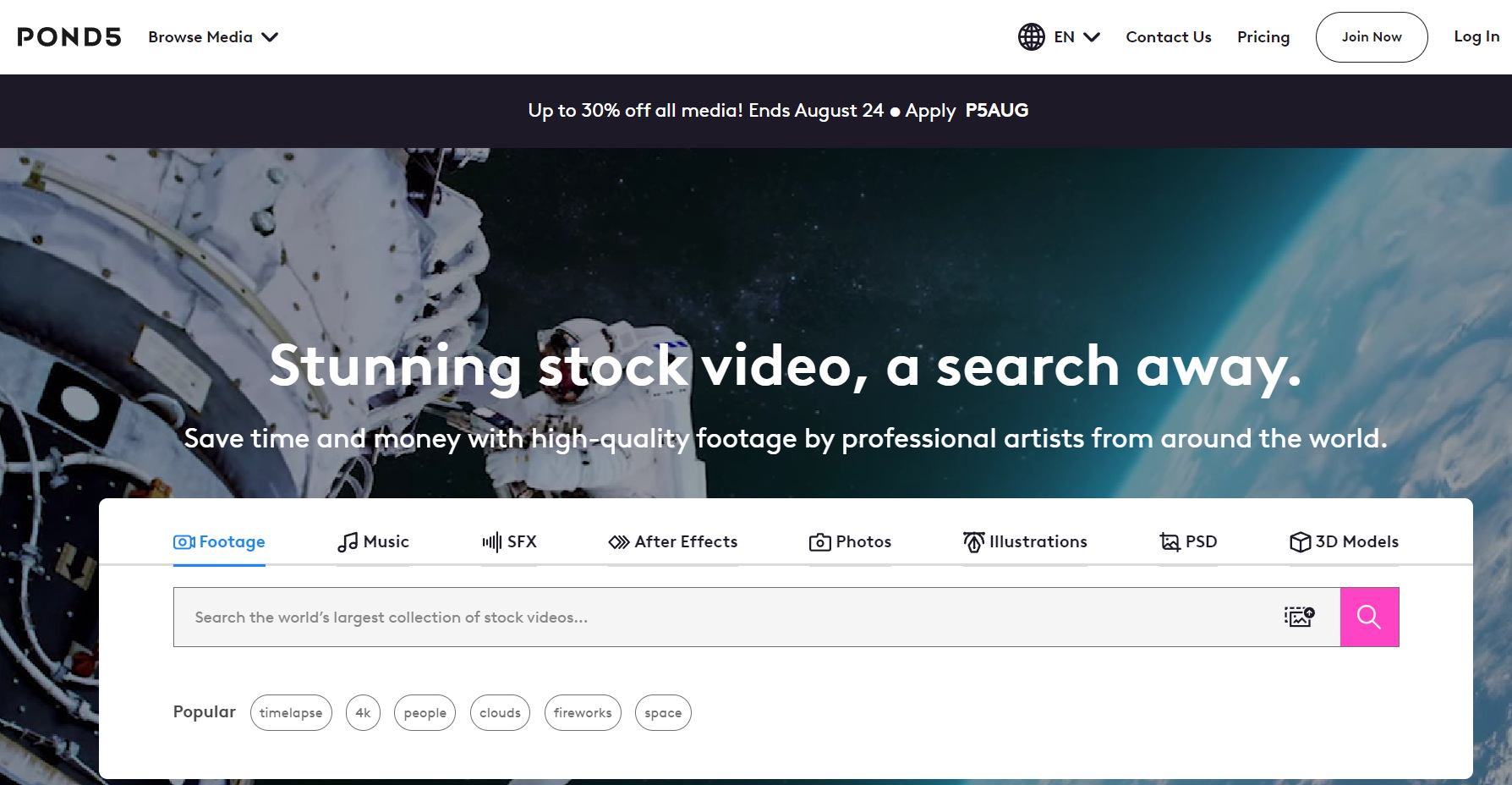This screenshot has width=1512, height=785.
Task: Click the Join Now button
Action: tap(1372, 37)
